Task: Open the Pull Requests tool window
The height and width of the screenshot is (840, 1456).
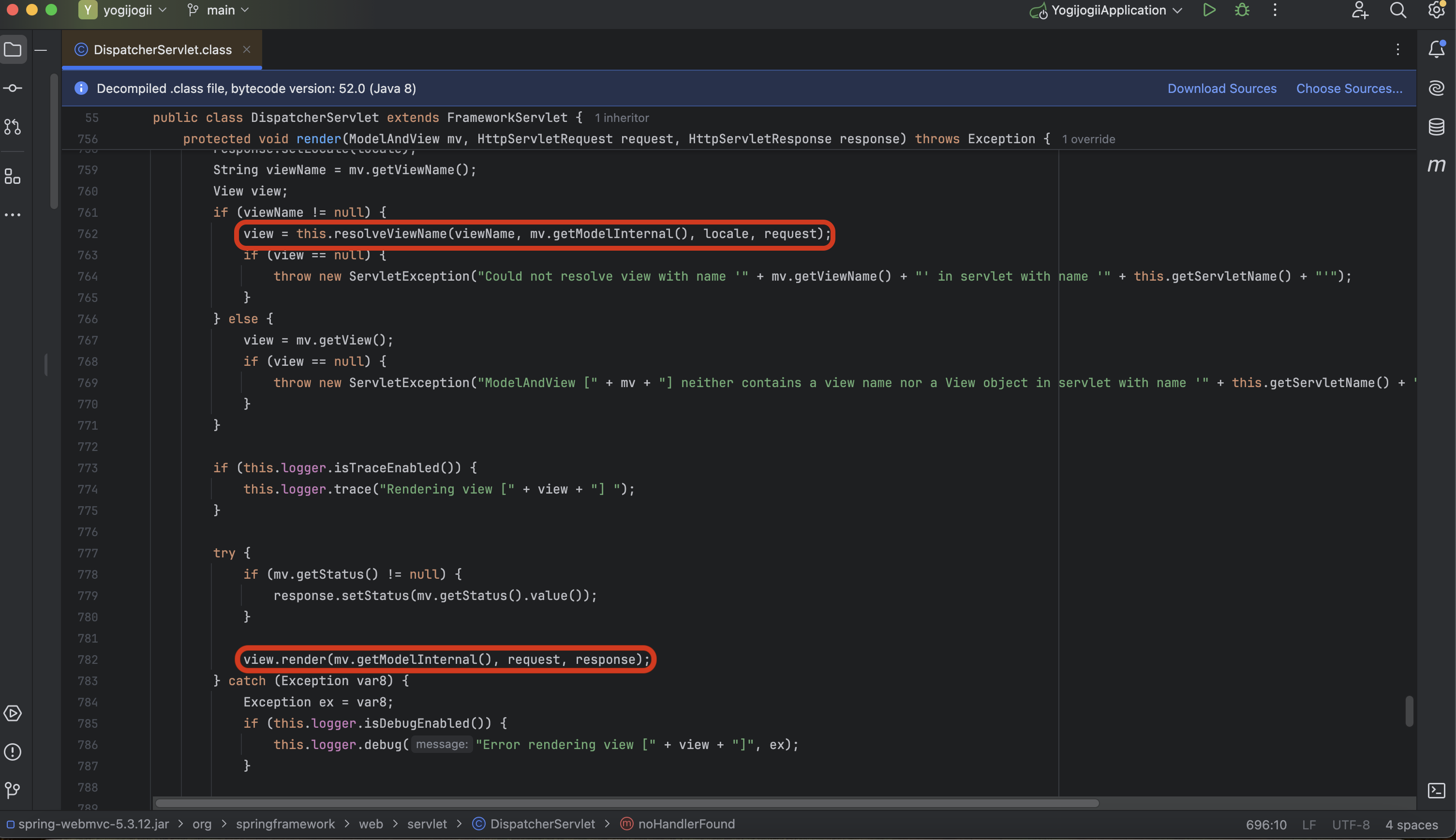Action: point(13,126)
